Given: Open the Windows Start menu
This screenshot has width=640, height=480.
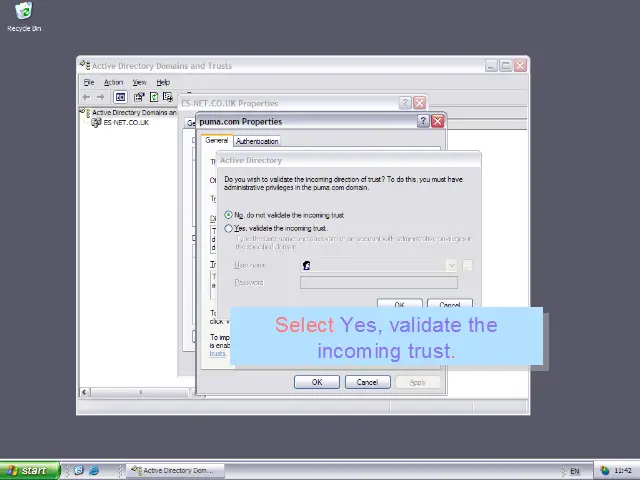Looking at the screenshot, I should coord(30,471).
